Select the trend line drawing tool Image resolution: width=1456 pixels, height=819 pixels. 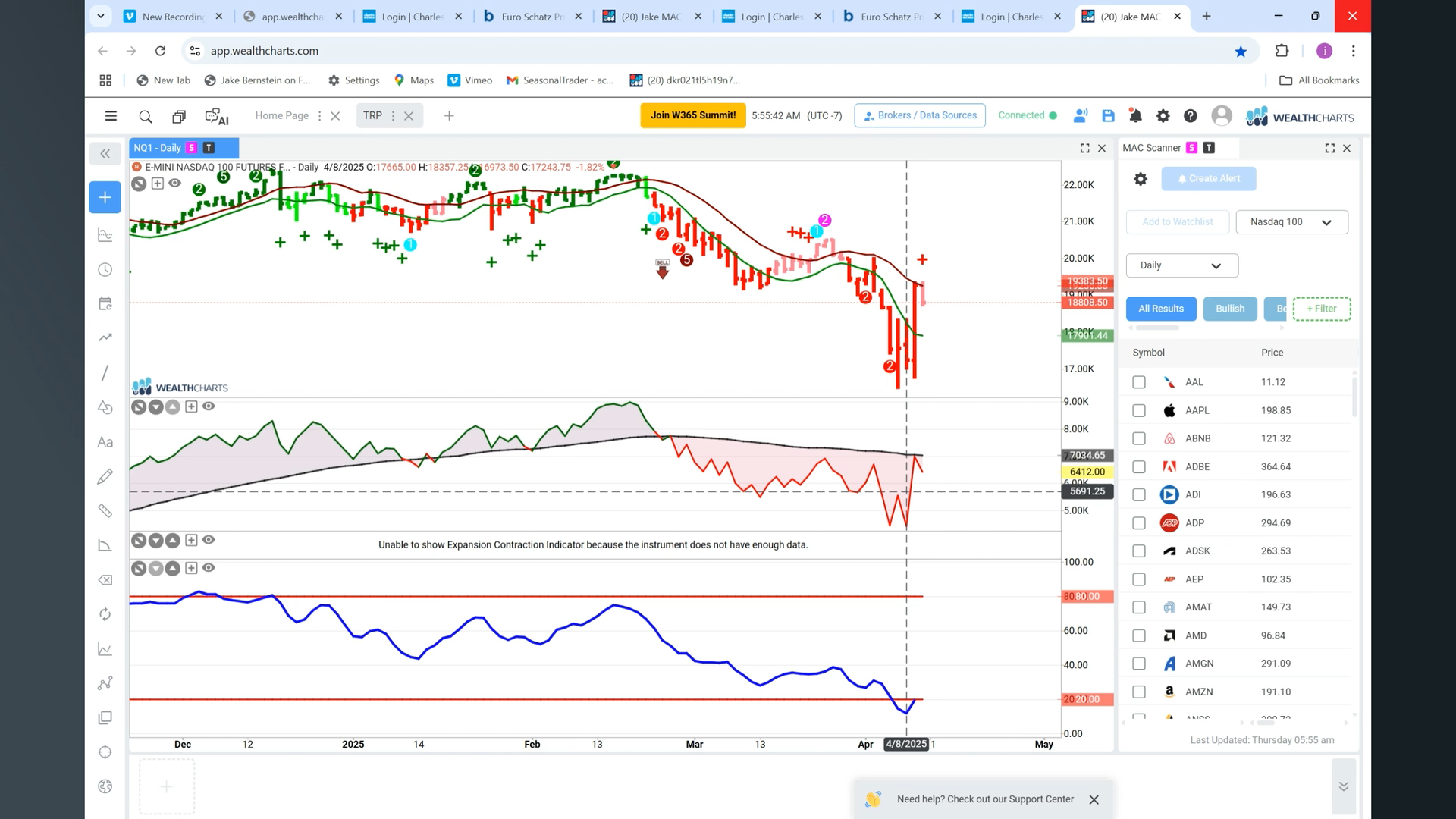pyautogui.click(x=105, y=373)
